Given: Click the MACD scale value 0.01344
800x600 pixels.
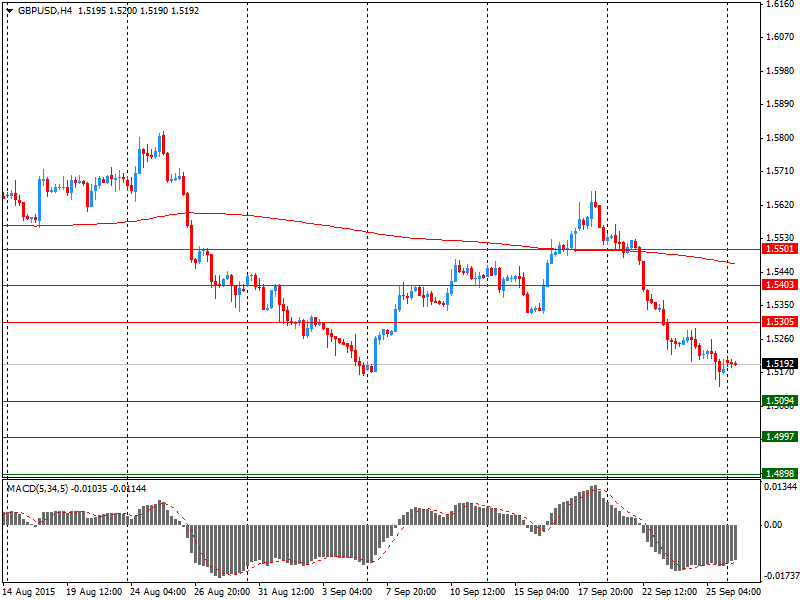Looking at the screenshot, I should [781, 487].
